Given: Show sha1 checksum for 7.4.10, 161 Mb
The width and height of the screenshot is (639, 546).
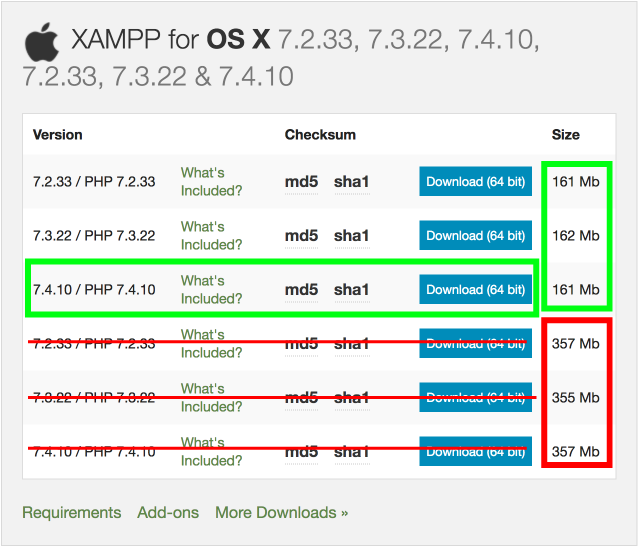Looking at the screenshot, I should tap(352, 290).
